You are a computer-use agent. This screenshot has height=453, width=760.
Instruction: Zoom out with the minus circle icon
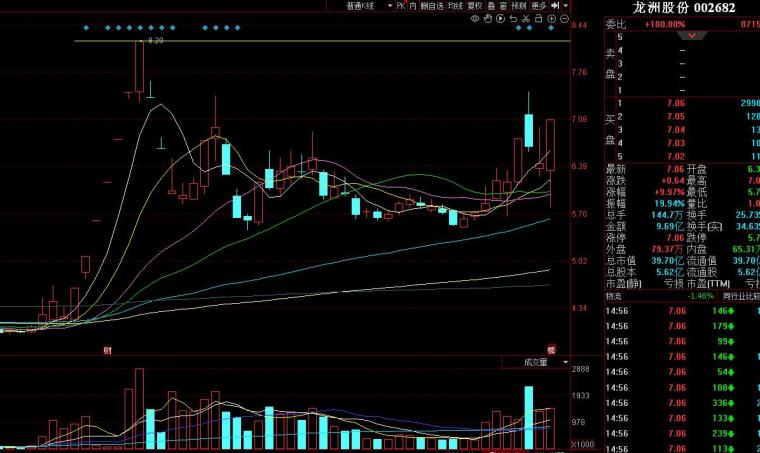pos(564,19)
